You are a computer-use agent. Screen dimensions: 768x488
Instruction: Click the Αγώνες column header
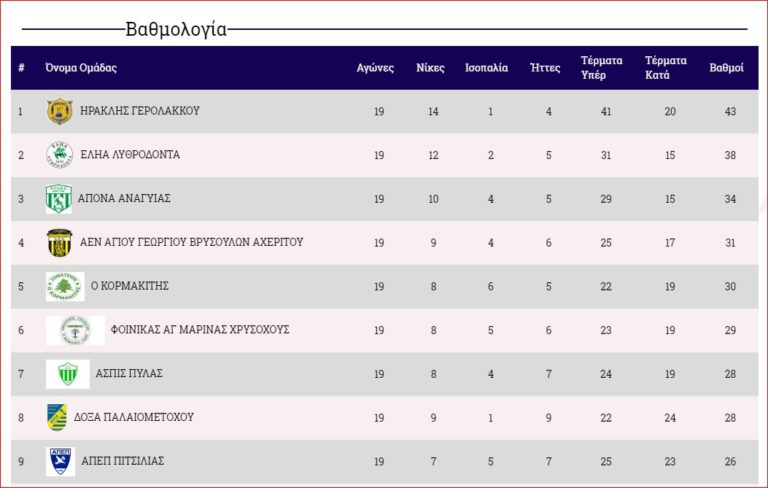pos(374,68)
